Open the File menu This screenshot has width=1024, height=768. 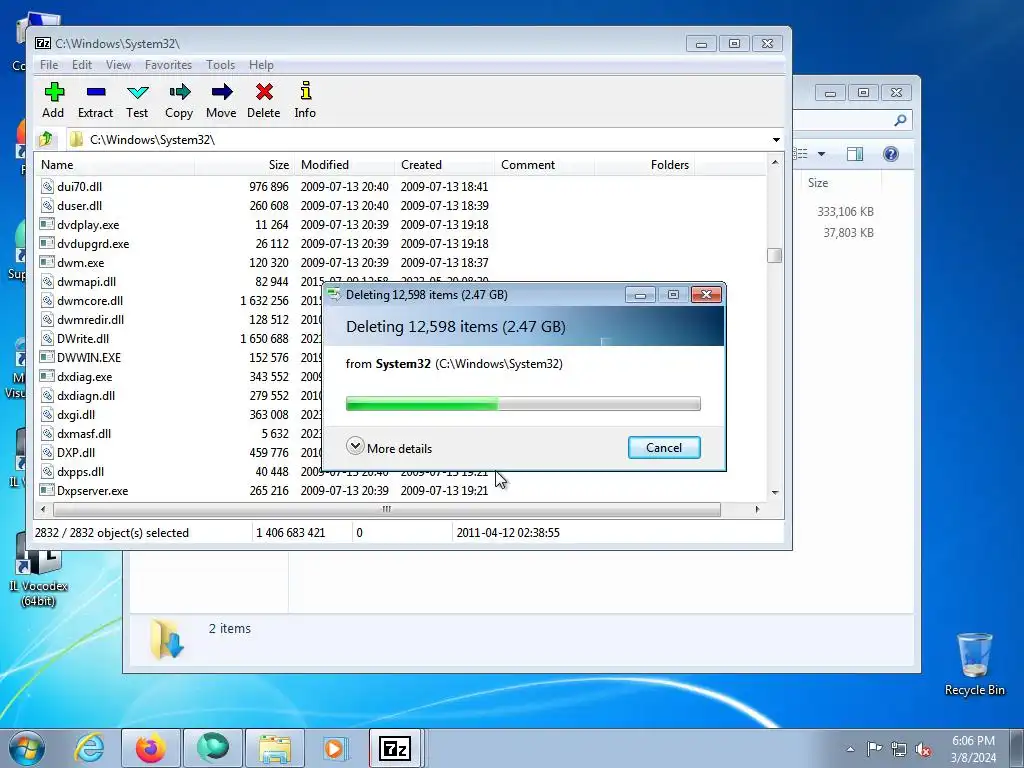coord(49,65)
